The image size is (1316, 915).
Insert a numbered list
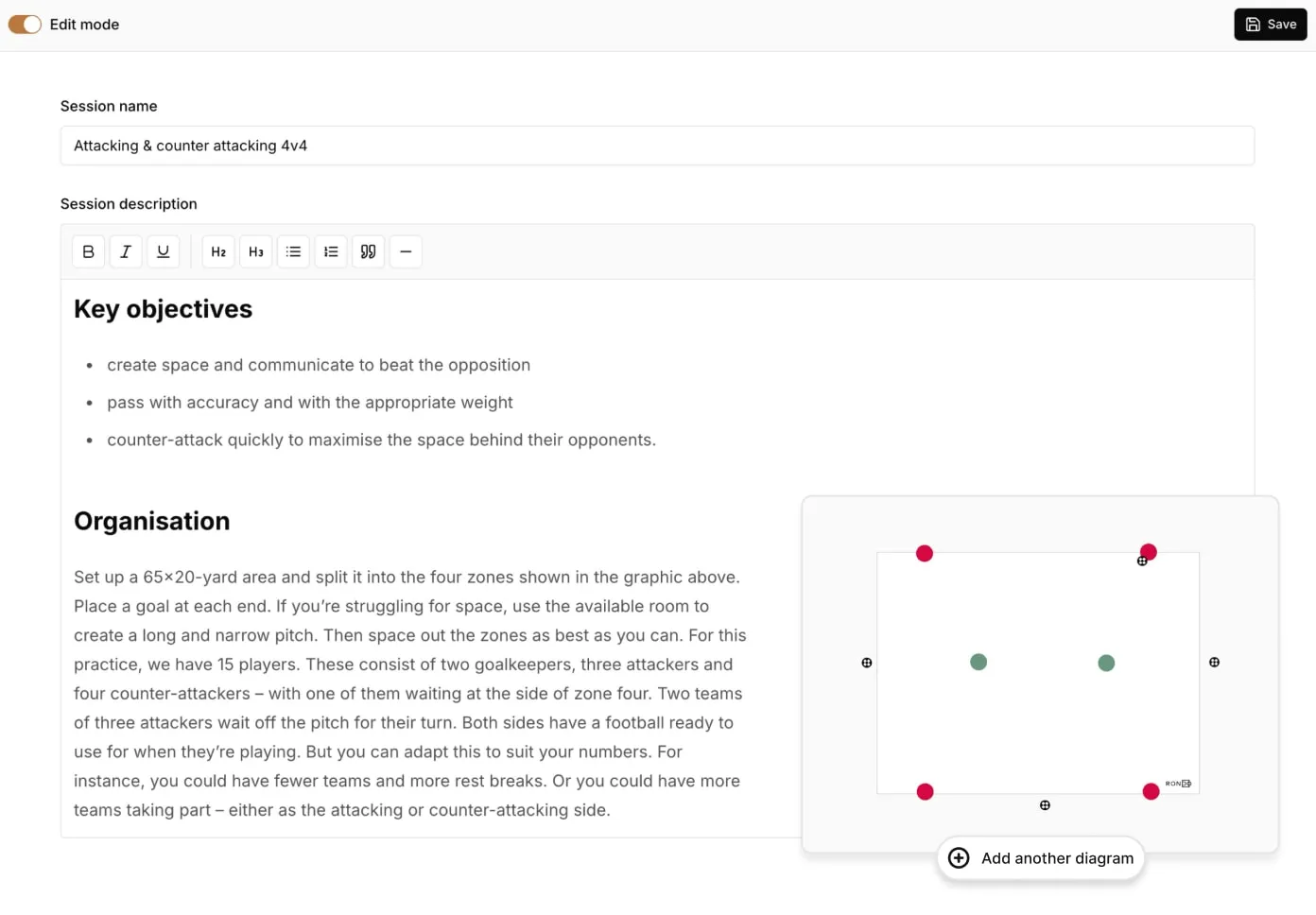331,251
